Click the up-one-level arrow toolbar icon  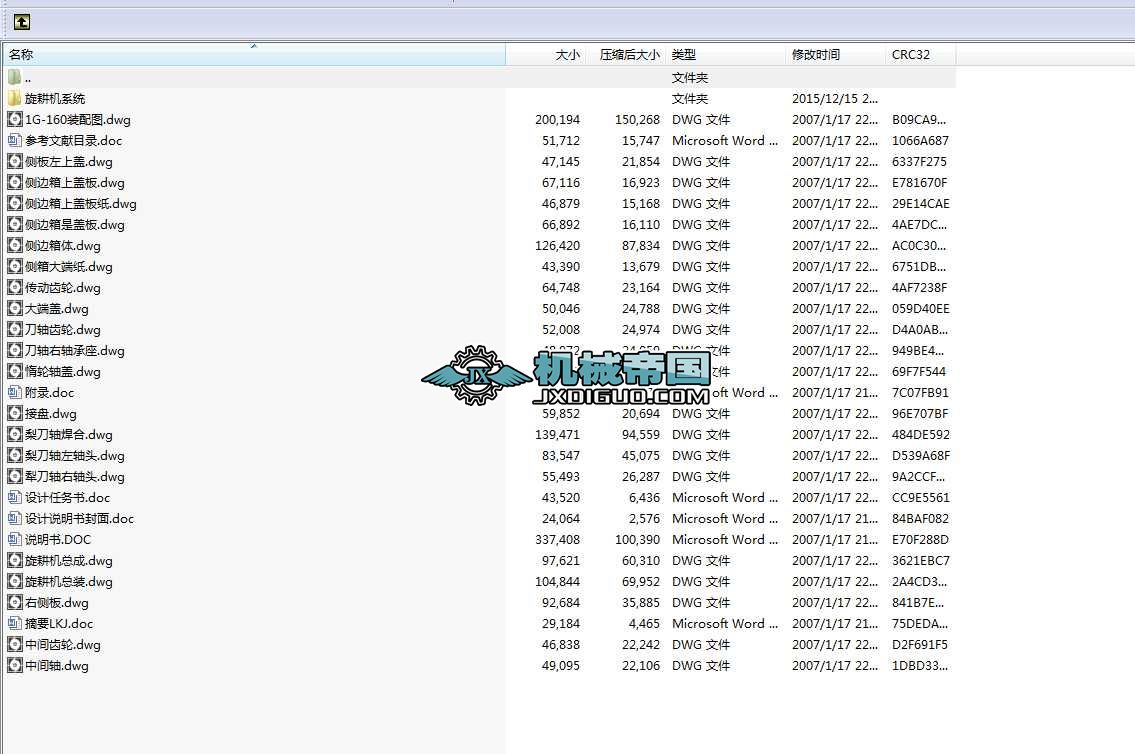[x=20, y=20]
